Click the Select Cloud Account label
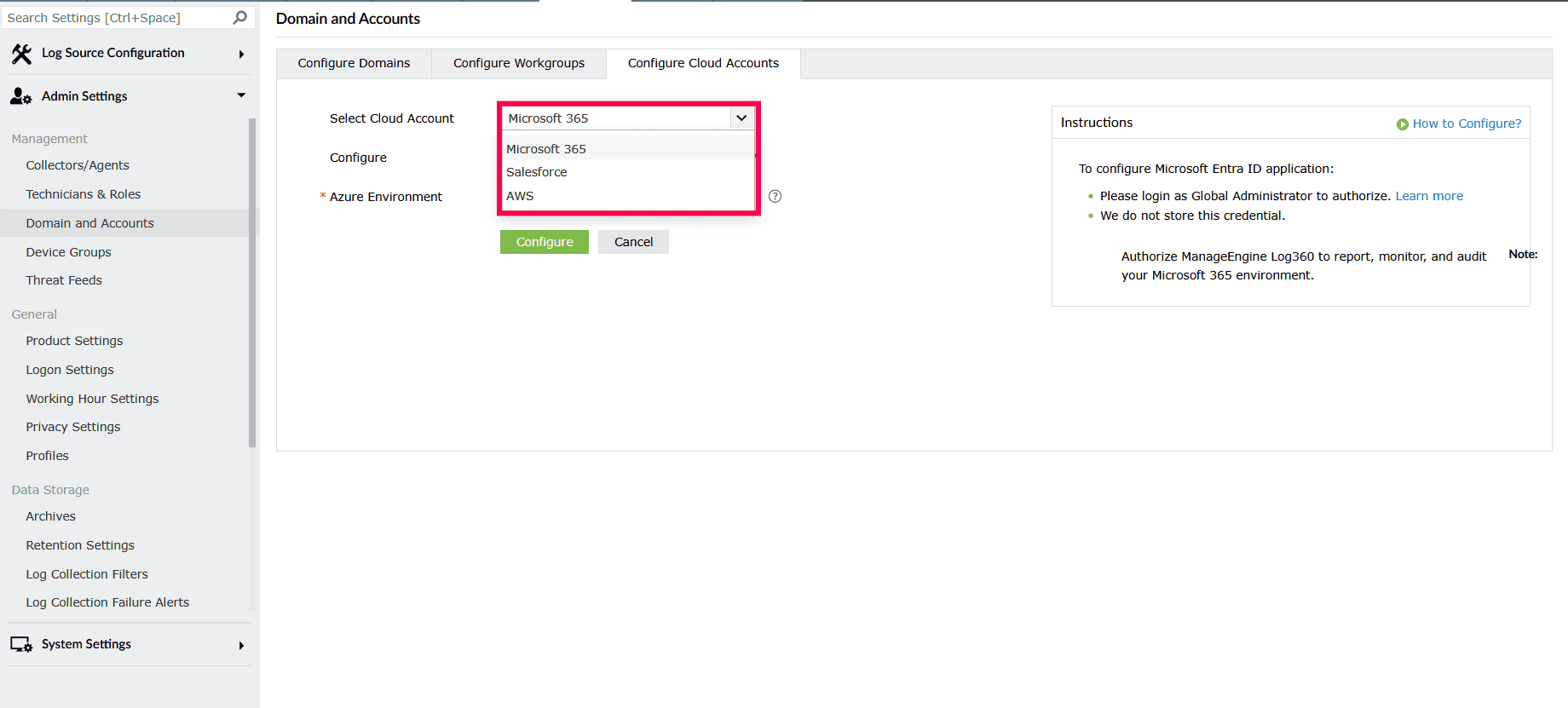1568x708 pixels. click(x=392, y=118)
